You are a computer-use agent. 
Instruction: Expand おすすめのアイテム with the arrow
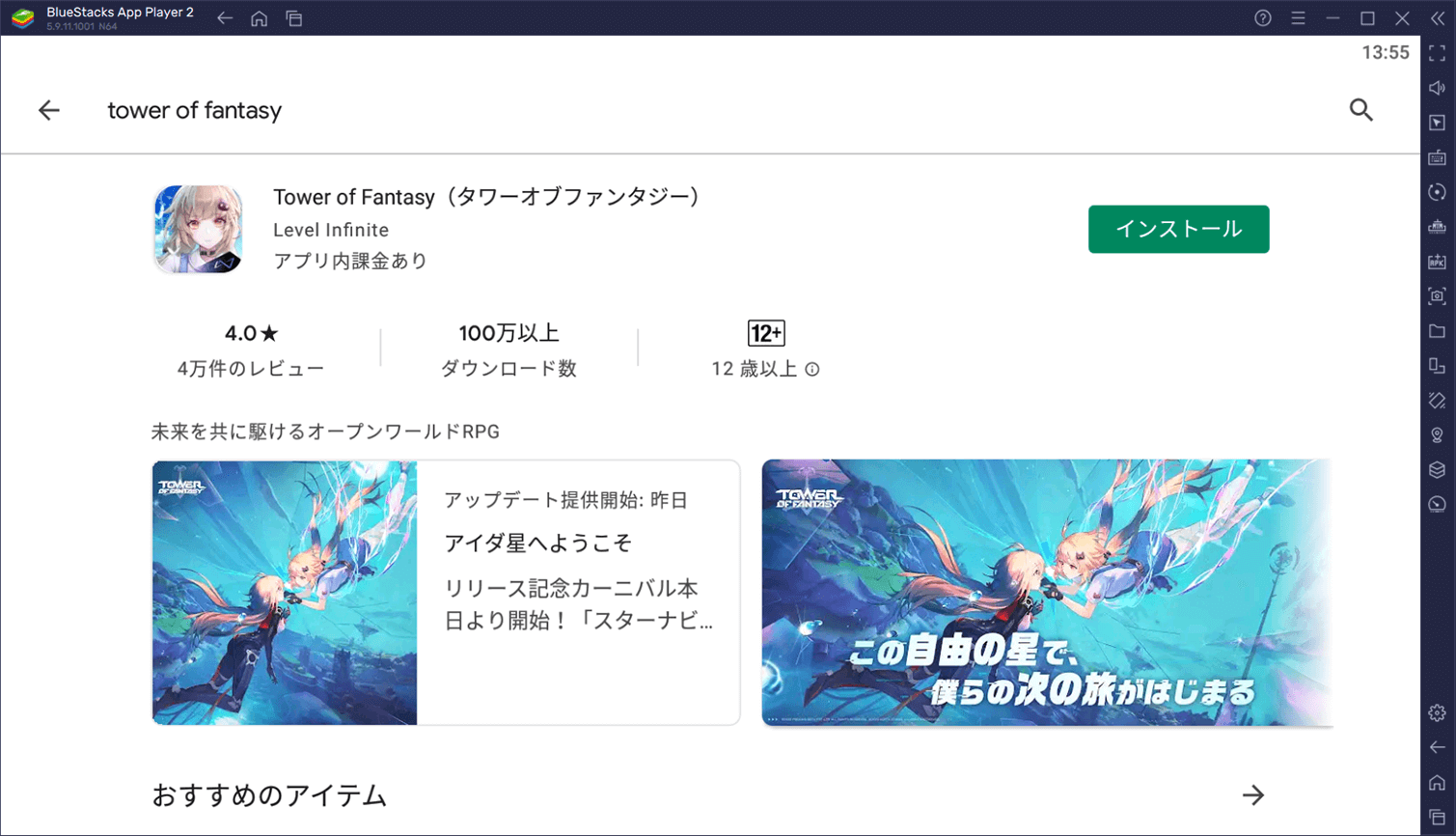(x=1253, y=795)
